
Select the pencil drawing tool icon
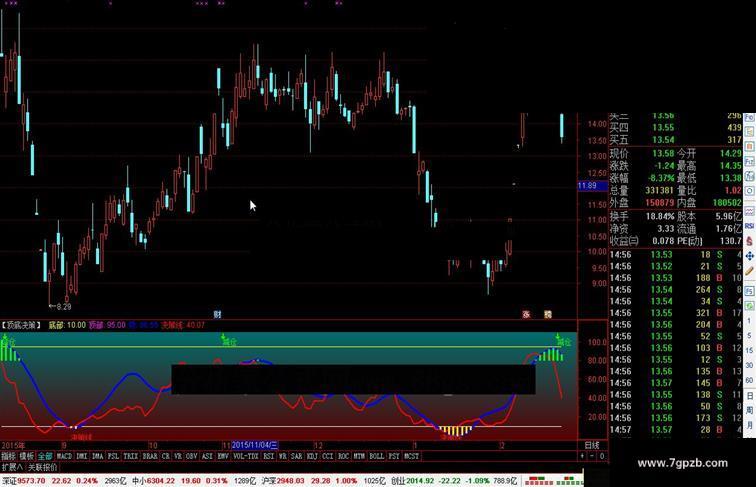point(749,271)
